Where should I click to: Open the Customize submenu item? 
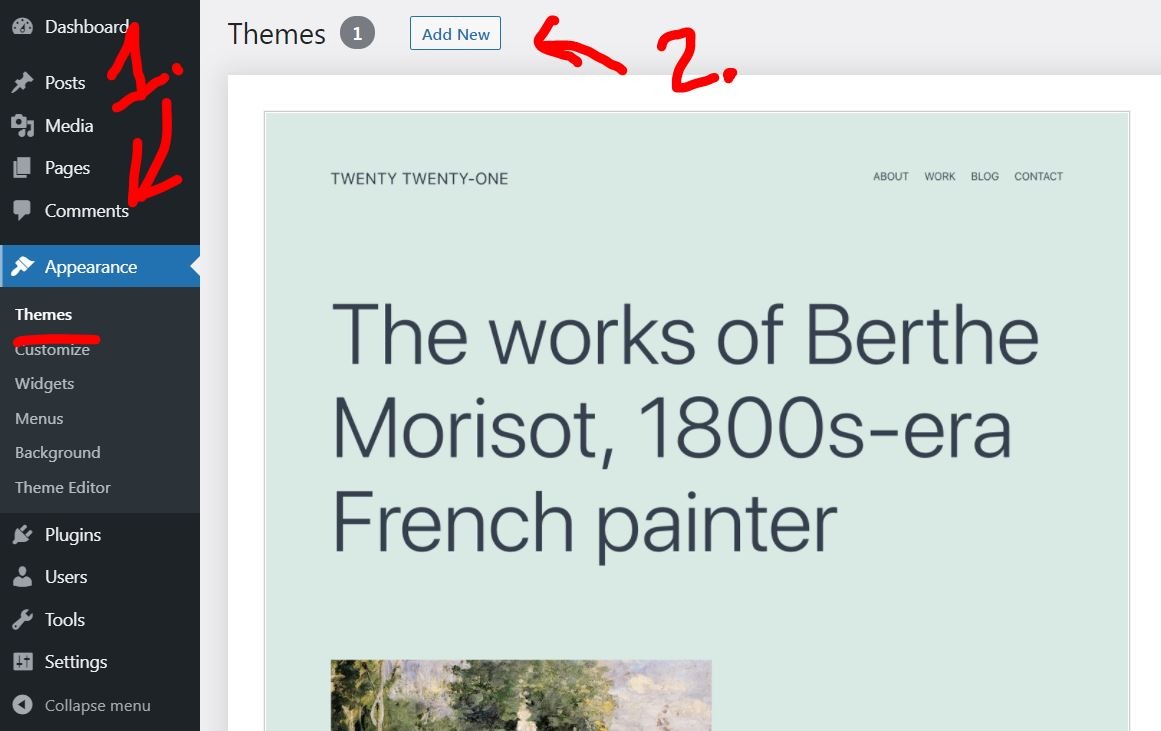pyautogui.click(x=52, y=351)
